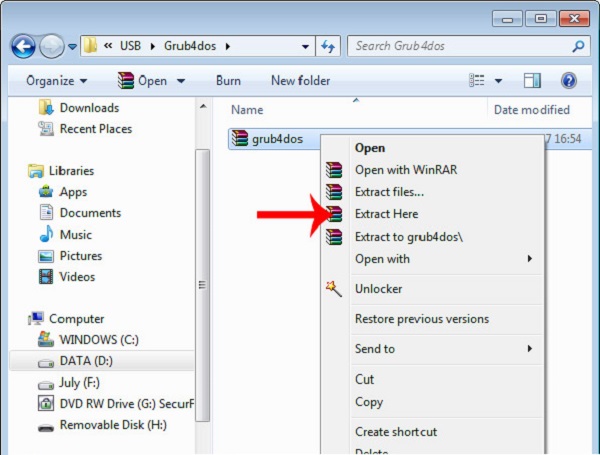600x455 pixels.
Task: Click WinRAR icon beside Extract to grub4dos\
Action: (x=334, y=237)
